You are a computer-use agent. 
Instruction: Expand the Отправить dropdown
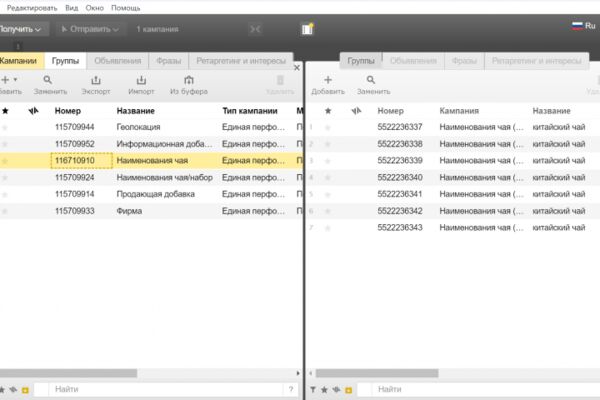90,29
